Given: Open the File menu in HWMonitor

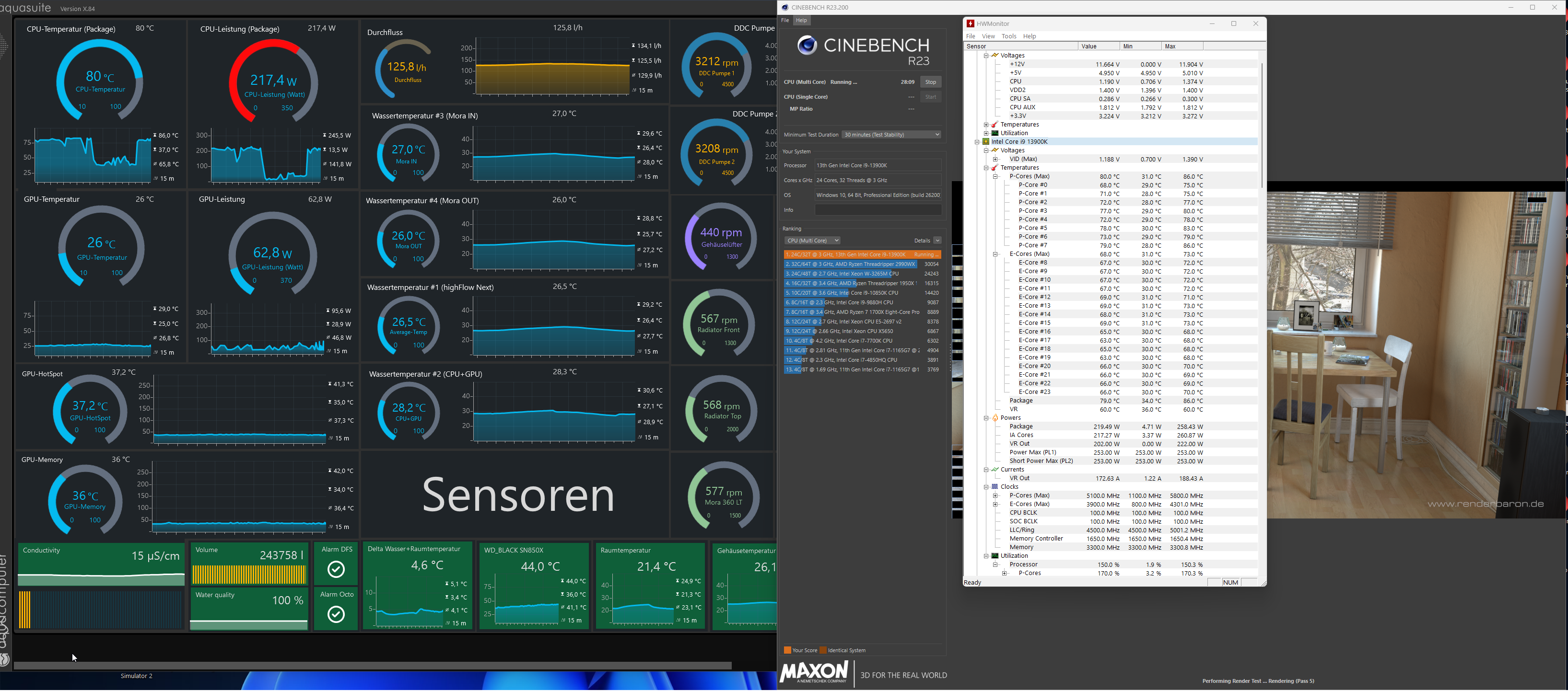Looking at the screenshot, I should coord(971,36).
